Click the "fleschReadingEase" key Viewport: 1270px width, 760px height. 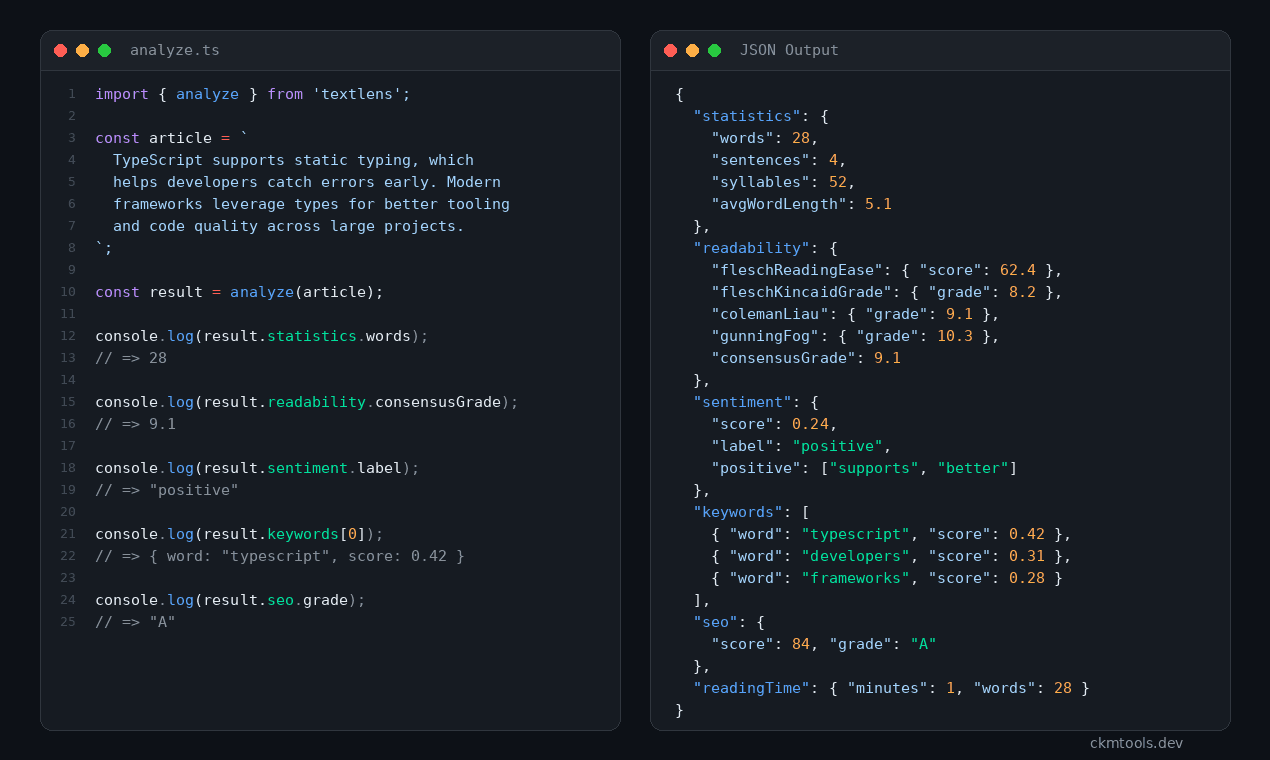click(796, 270)
